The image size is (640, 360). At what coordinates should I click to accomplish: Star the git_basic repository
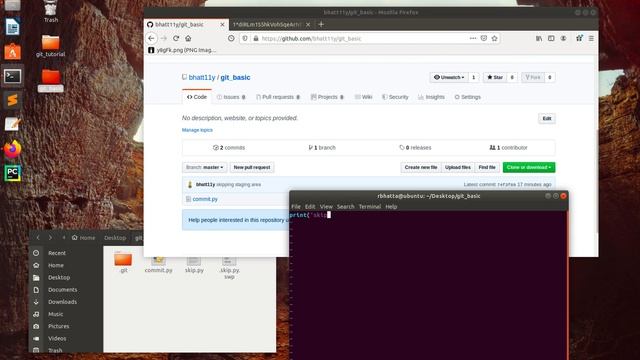coord(495,77)
